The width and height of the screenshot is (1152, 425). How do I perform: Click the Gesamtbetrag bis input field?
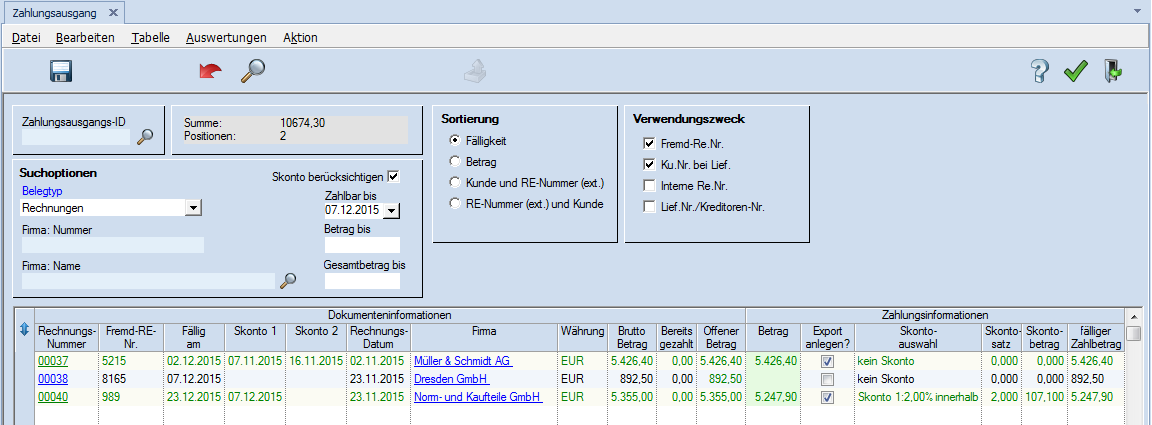click(x=361, y=281)
